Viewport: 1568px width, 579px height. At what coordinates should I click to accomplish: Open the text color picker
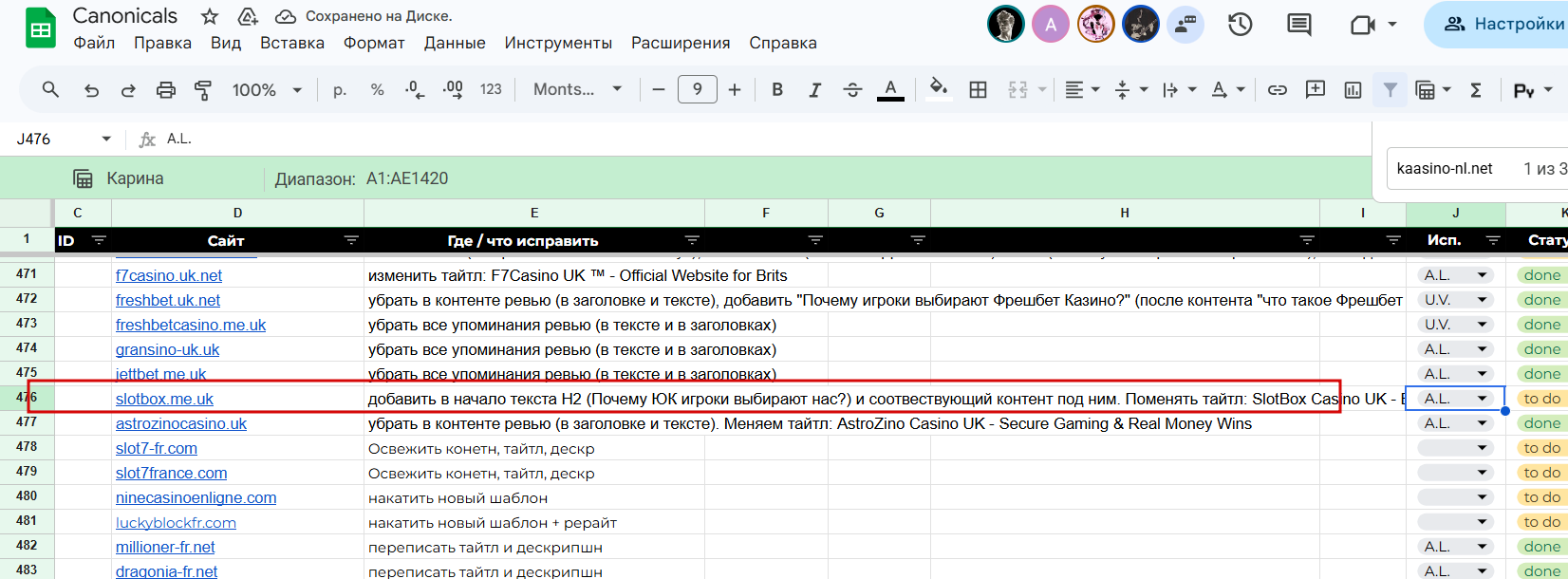(x=890, y=89)
